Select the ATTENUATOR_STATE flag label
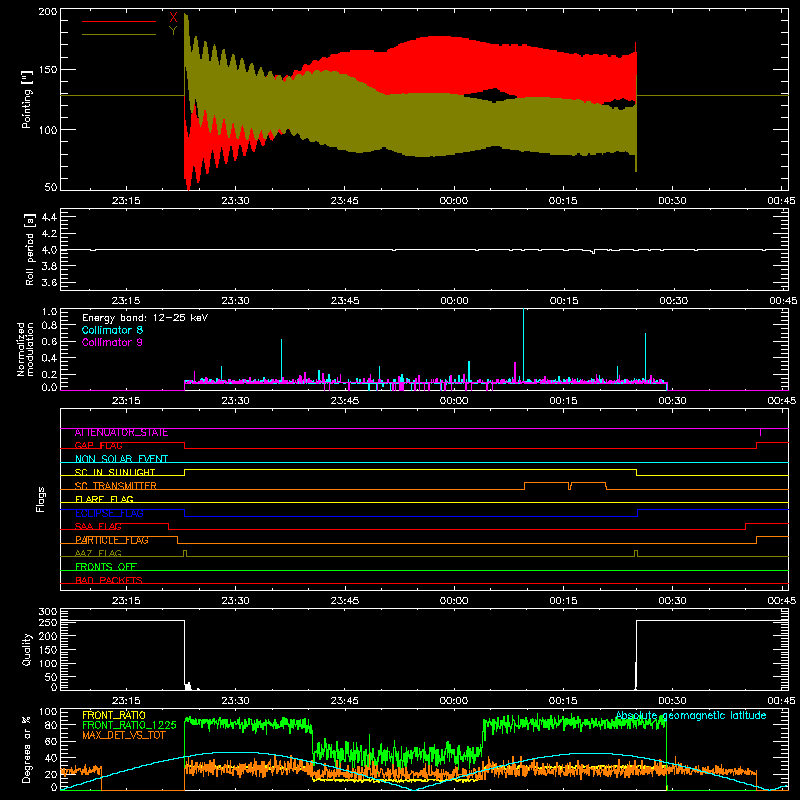The image size is (800, 800). (x=121, y=433)
